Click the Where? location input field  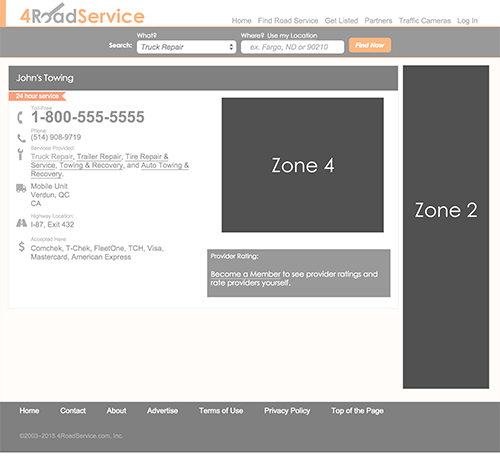point(292,47)
